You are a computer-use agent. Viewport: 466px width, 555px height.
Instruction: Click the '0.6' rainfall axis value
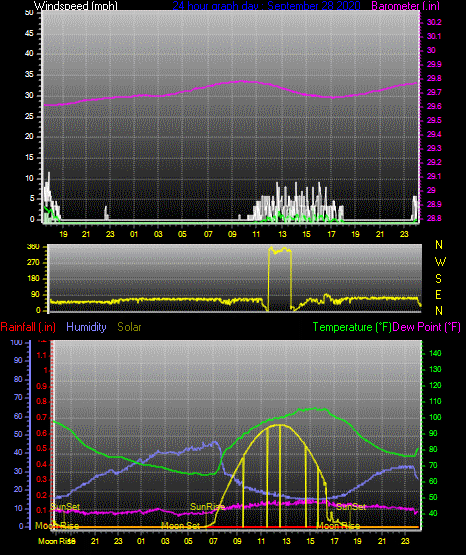click(42, 434)
